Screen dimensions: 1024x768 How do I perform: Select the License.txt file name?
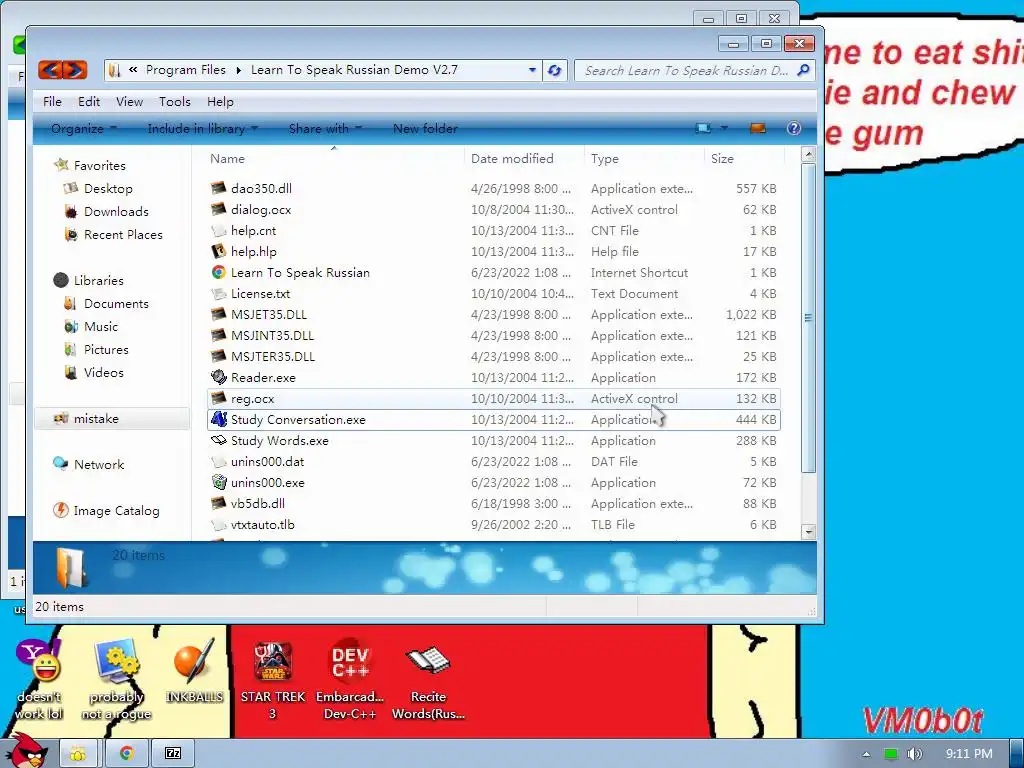point(260,294)
